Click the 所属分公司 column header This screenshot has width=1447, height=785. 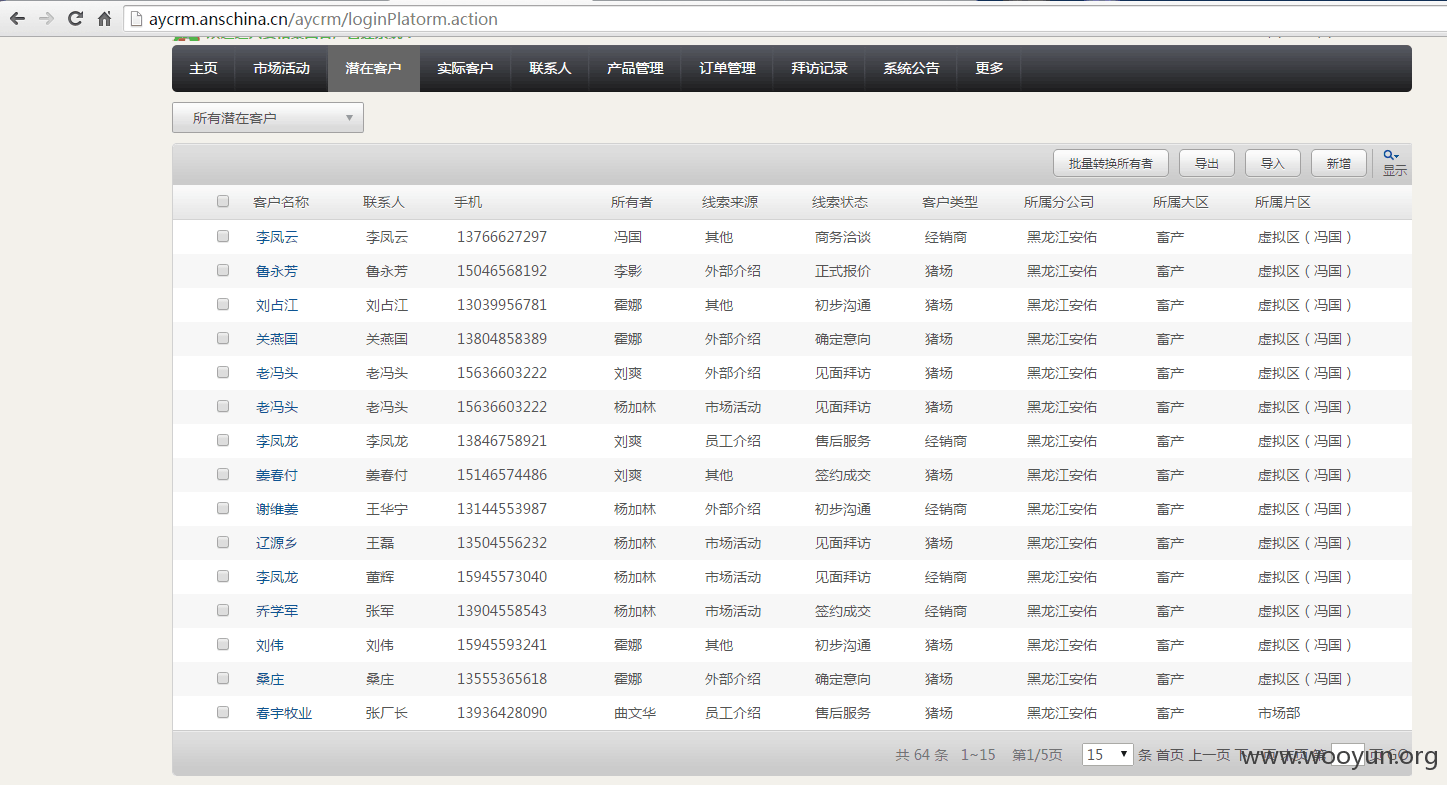[x=1059, y=202]
